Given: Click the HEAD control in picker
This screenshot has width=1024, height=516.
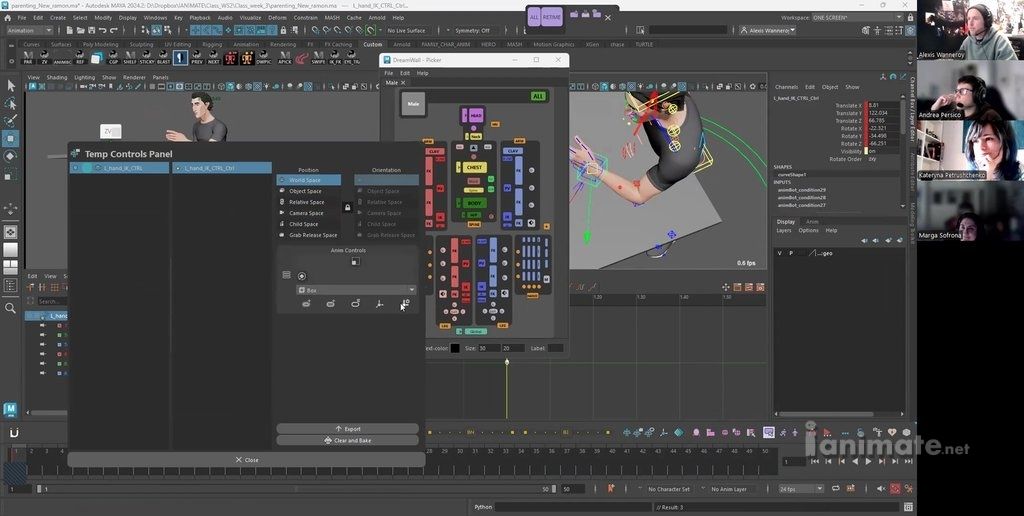Looking at the screenshot, I should pyautogui.click(x=475, y=115).
